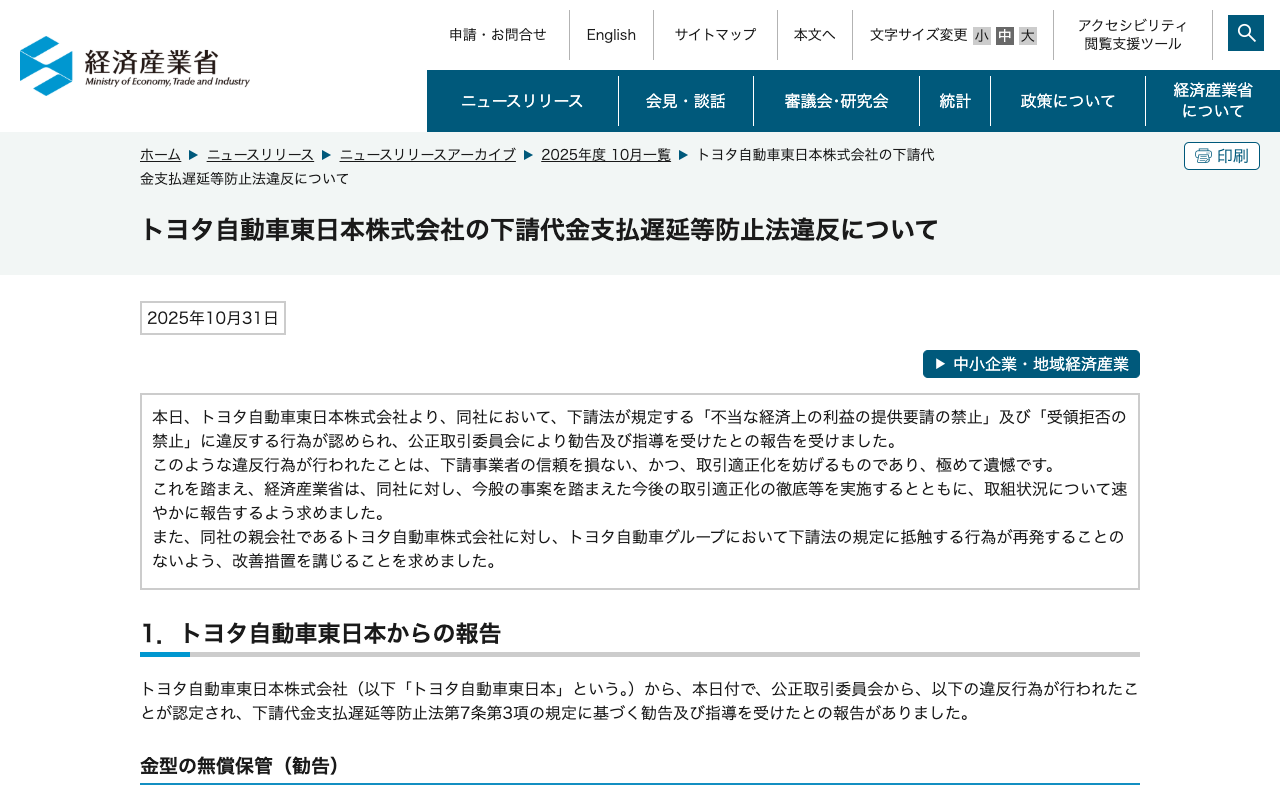Open the 政策について menu
1280x800 pixels.
point(1068,101)
